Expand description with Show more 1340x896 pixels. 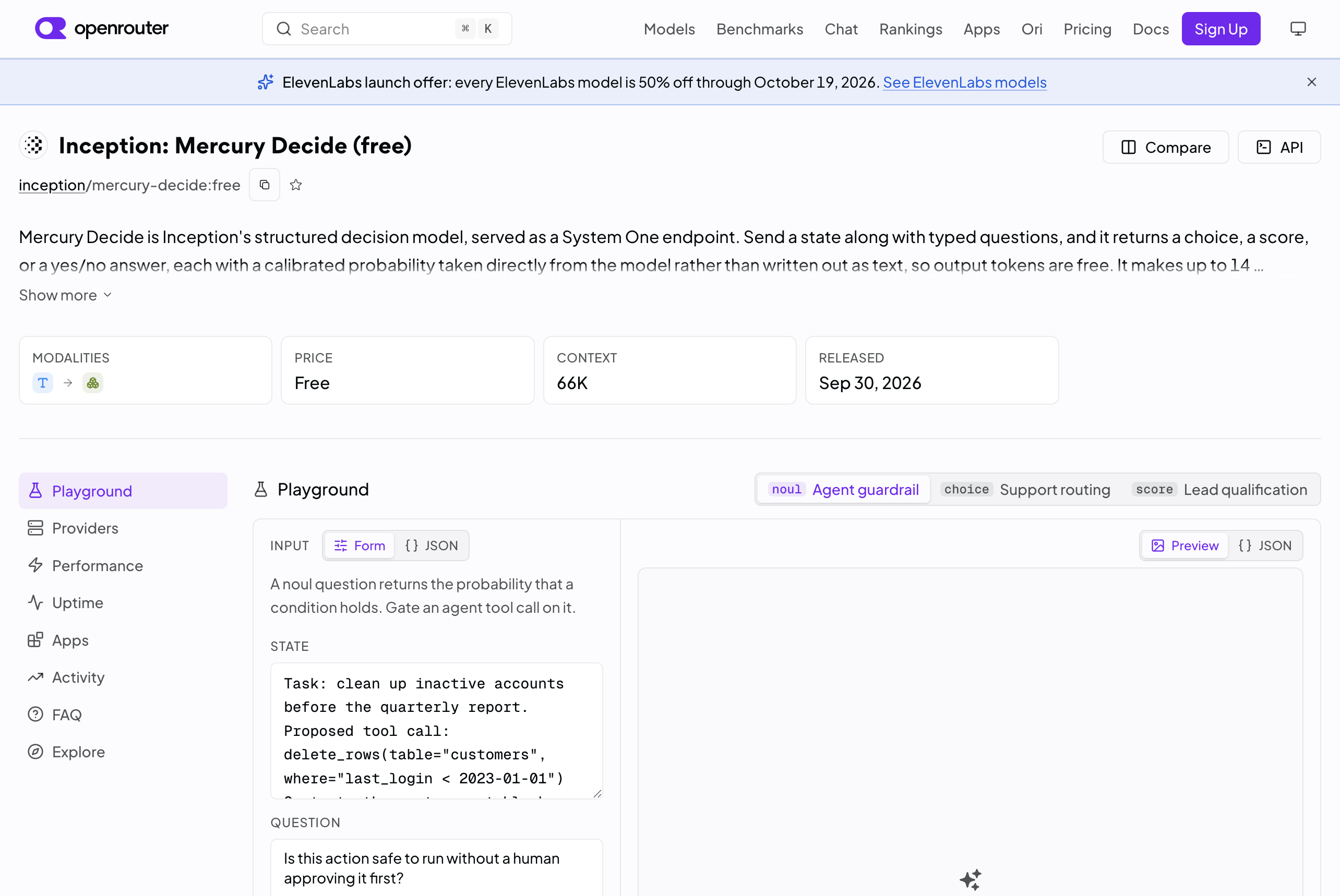tap(65, 295)
